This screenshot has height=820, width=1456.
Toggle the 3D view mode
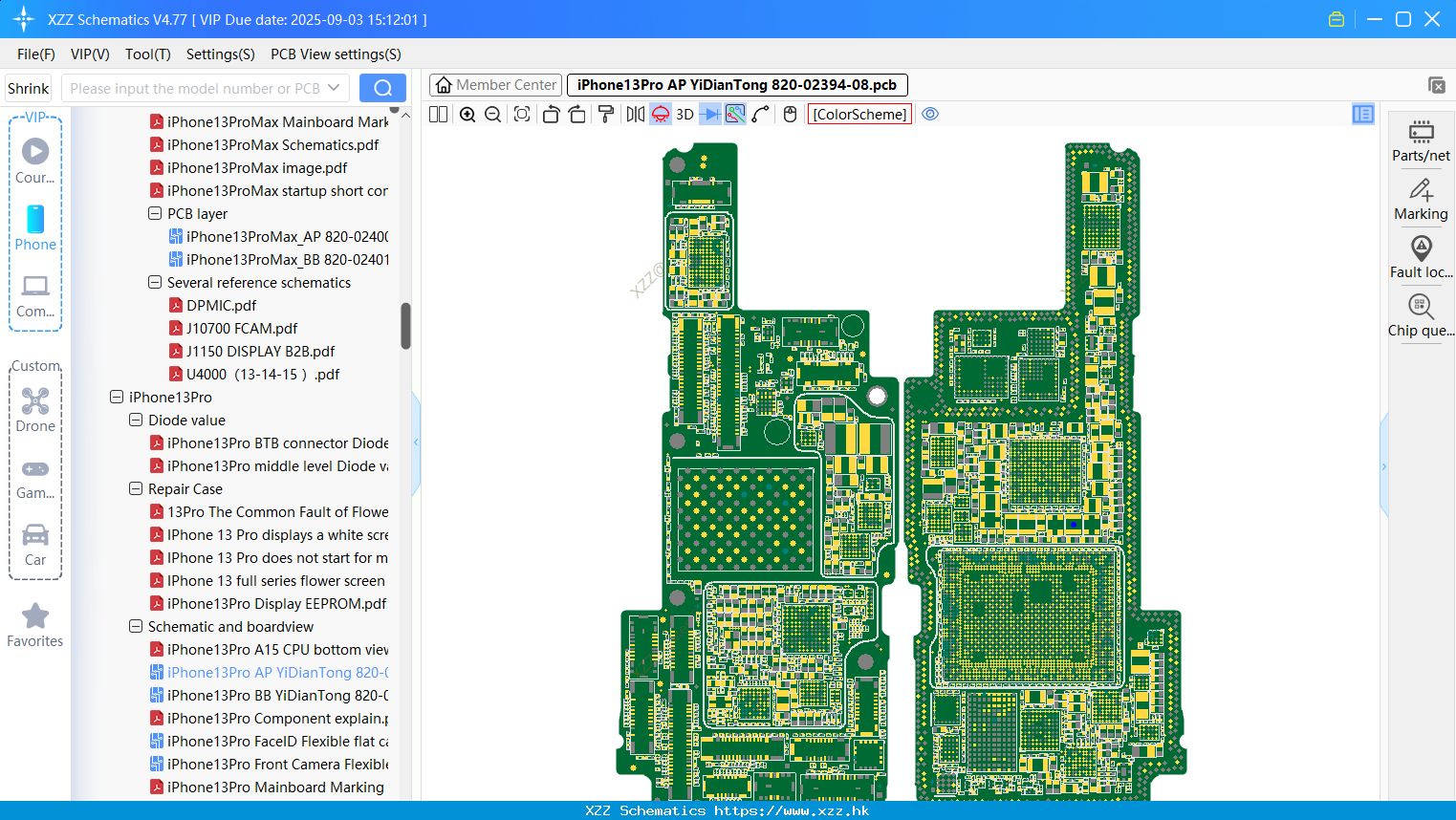point(685,115)
